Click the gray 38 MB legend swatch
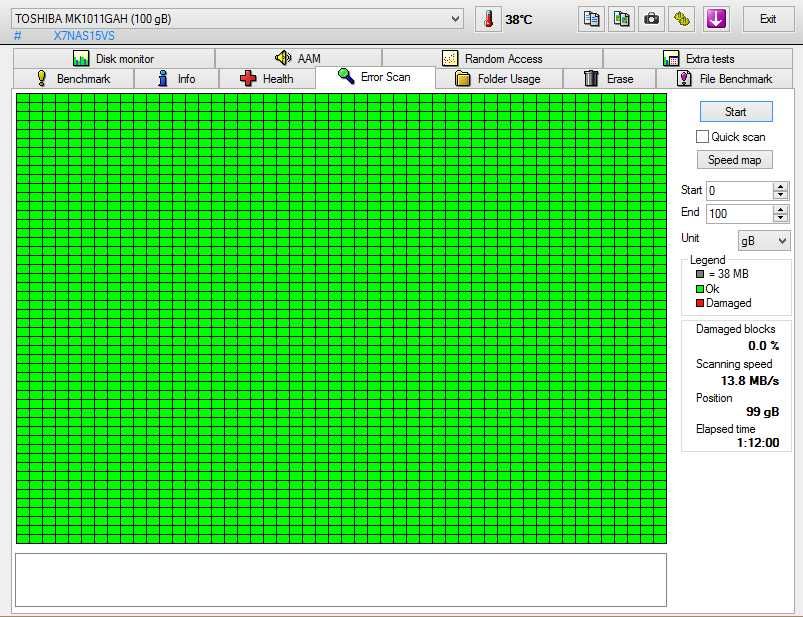 point(700,274)
